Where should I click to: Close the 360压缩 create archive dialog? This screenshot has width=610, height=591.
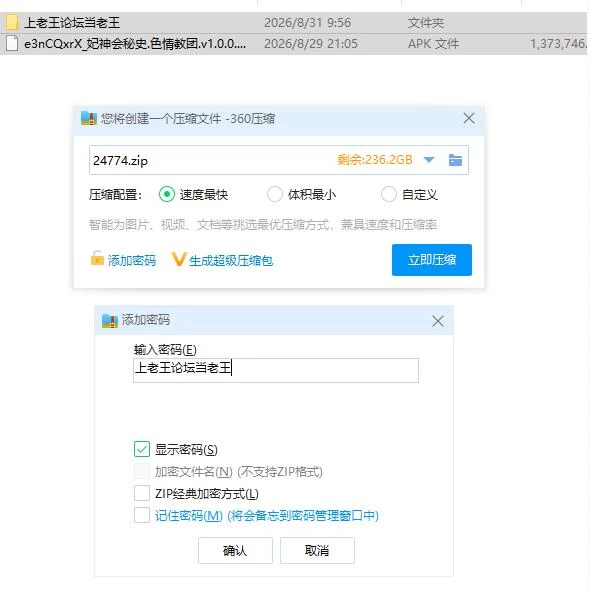(469, 118)
